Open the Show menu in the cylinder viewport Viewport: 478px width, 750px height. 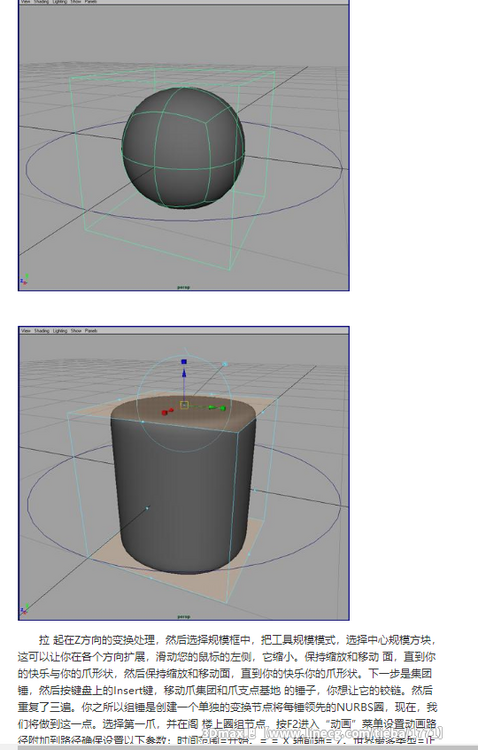point(76,331)
